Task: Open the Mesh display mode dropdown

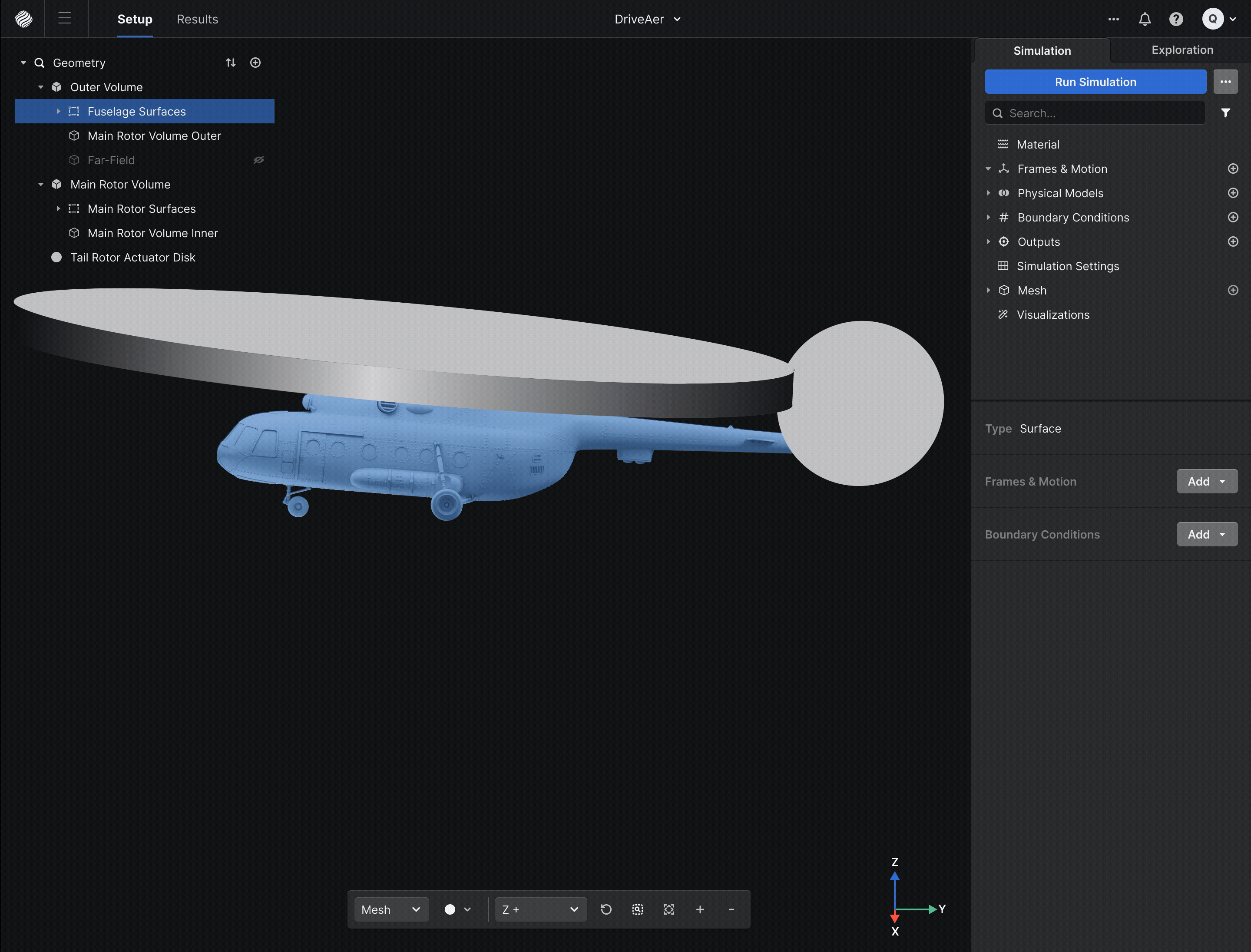Action: tap(391, 909)
